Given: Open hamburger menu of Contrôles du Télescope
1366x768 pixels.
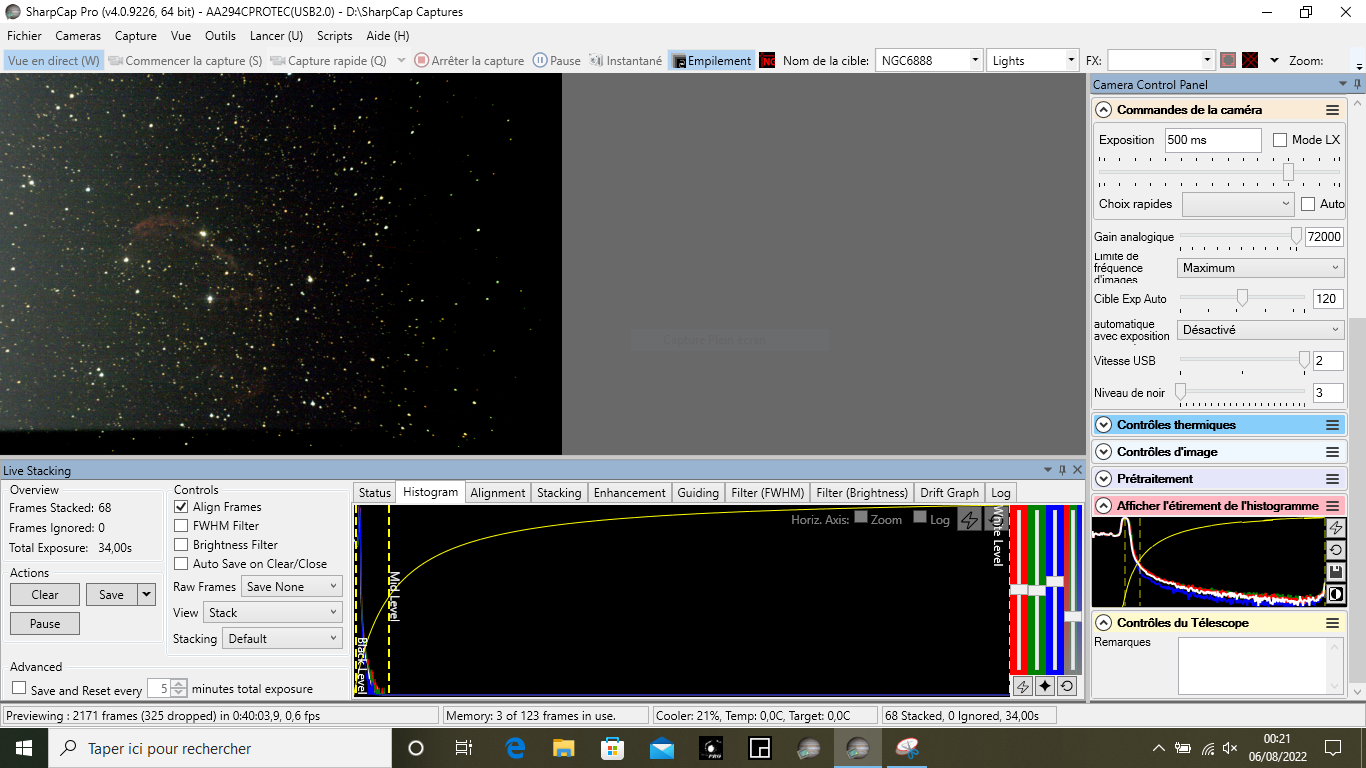Looking at the screenshot, I should tap(1332, 623).
